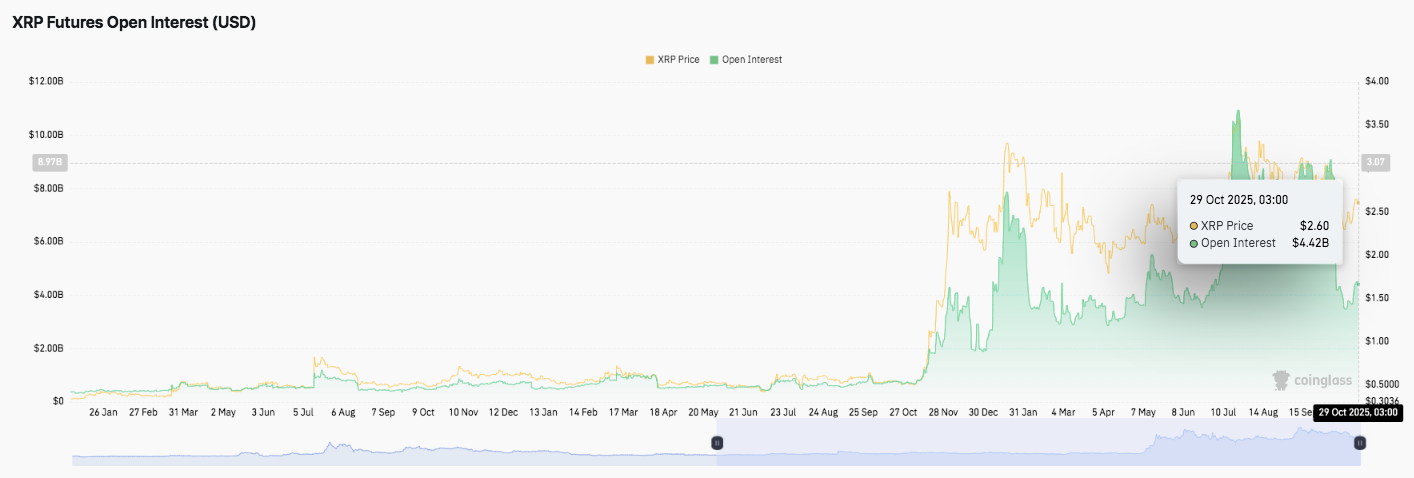Click the $4.42B Open Interest tooltip value
This screenshot has width=1414, height=478.
tap(1309, 243)
